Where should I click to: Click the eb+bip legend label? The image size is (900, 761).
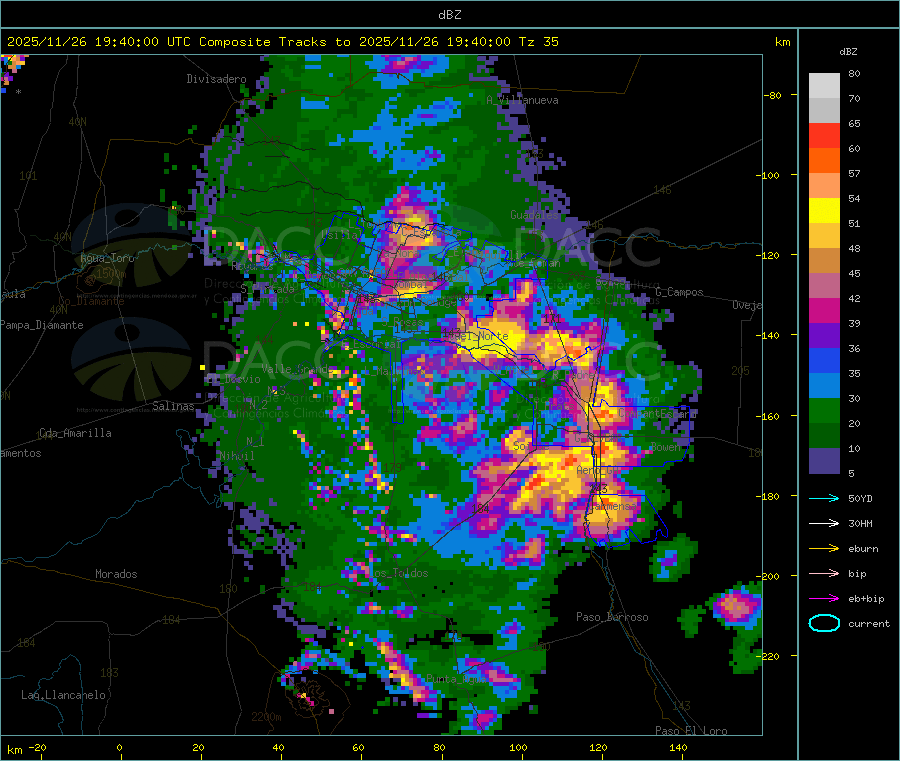(866, 599)
